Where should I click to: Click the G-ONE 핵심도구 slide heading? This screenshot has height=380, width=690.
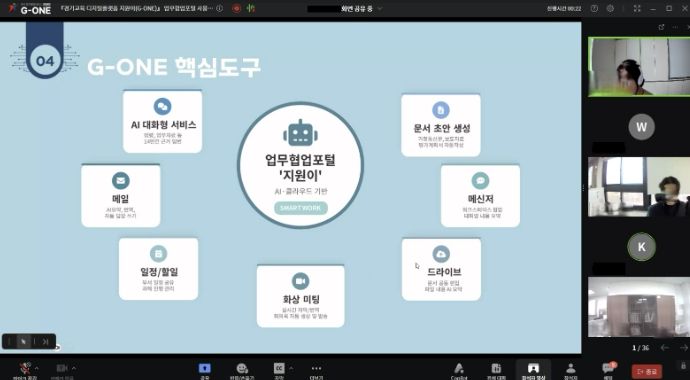(174, 67)
